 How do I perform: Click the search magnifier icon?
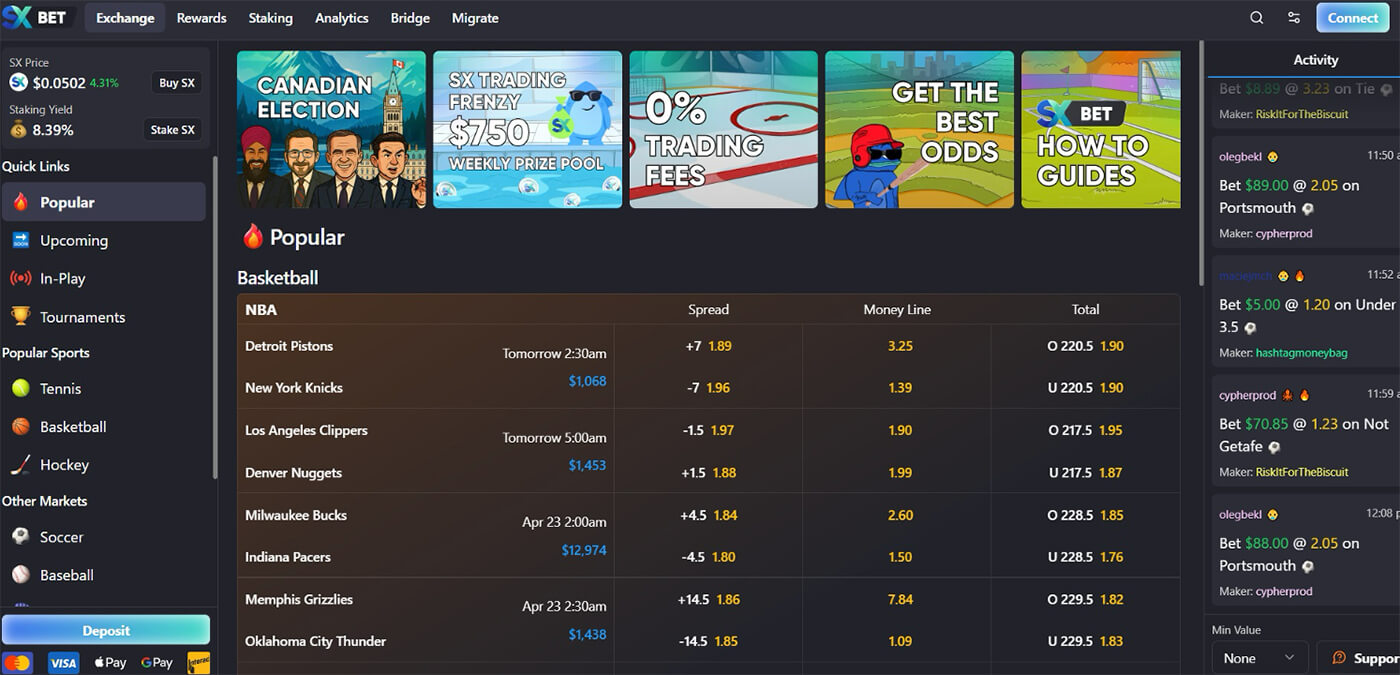[1257, 18]
